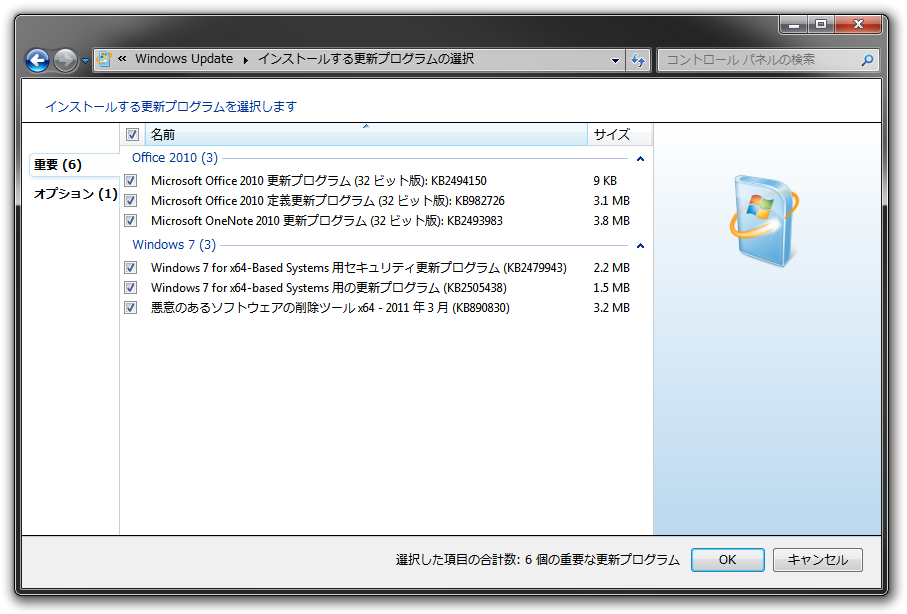Collapse Office 2010 group with chevron
This screenshot has width=907, height=614.
[640, 159]
